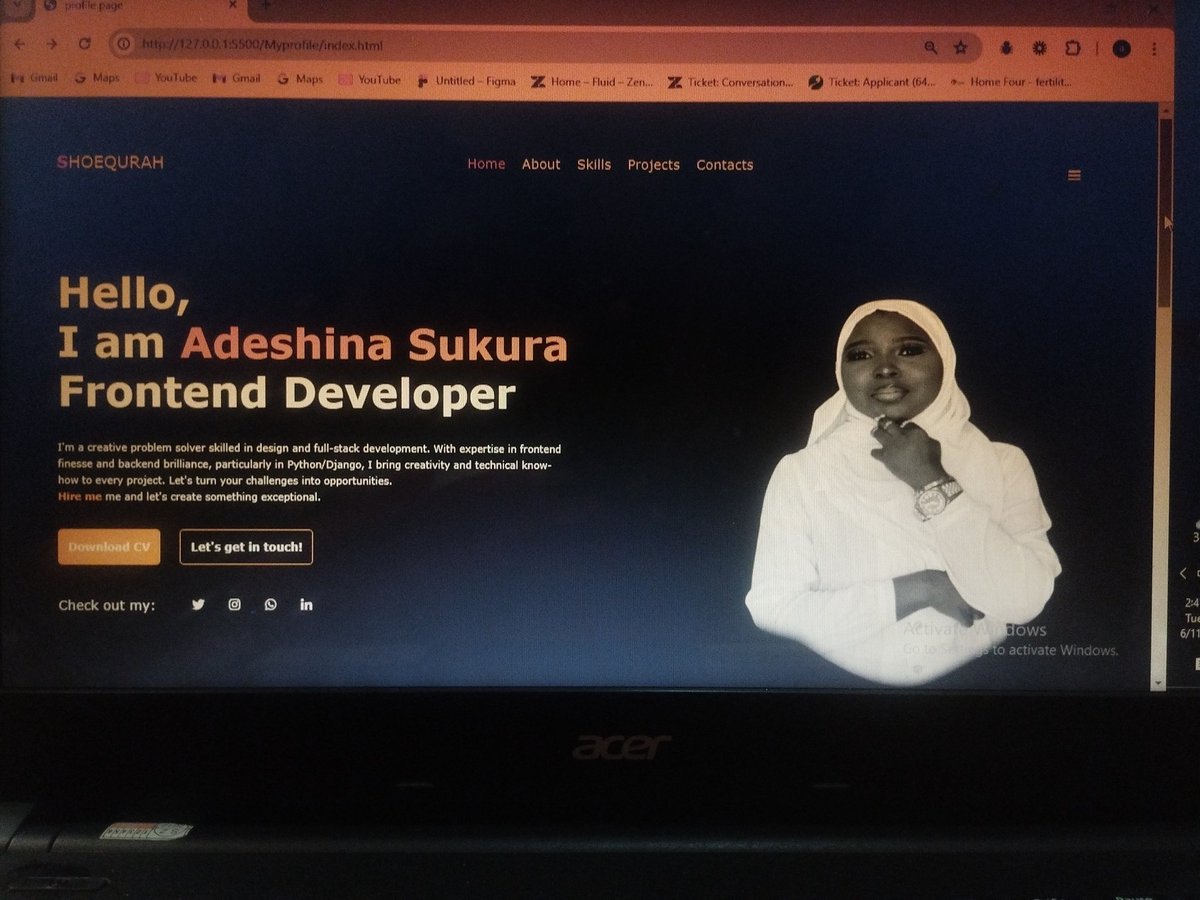Screen dimensions: 1200x900
Task: Click the WhatsApp icon in the social links
Action: tap(269, 604)
